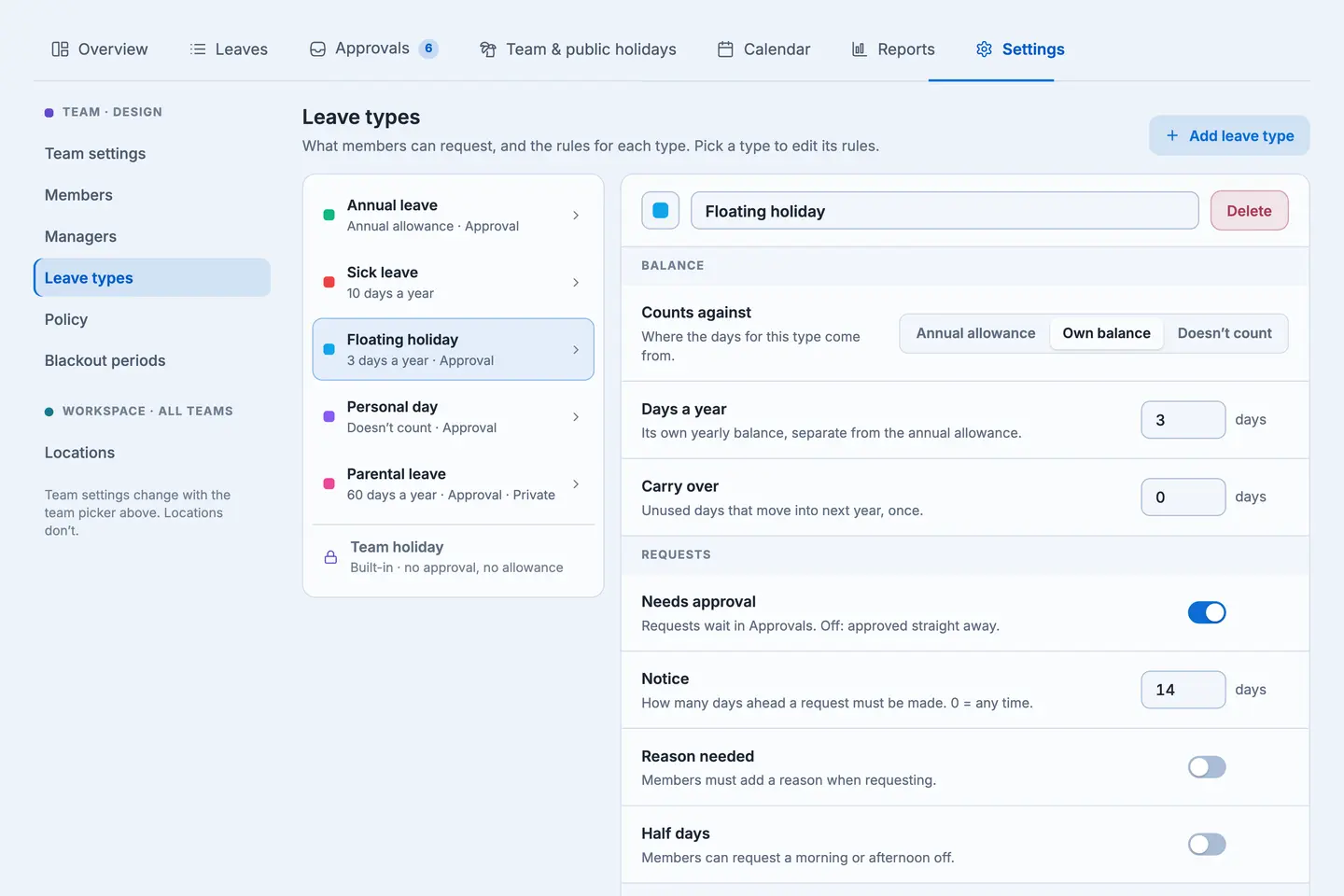Click the leave type name field

945,211
